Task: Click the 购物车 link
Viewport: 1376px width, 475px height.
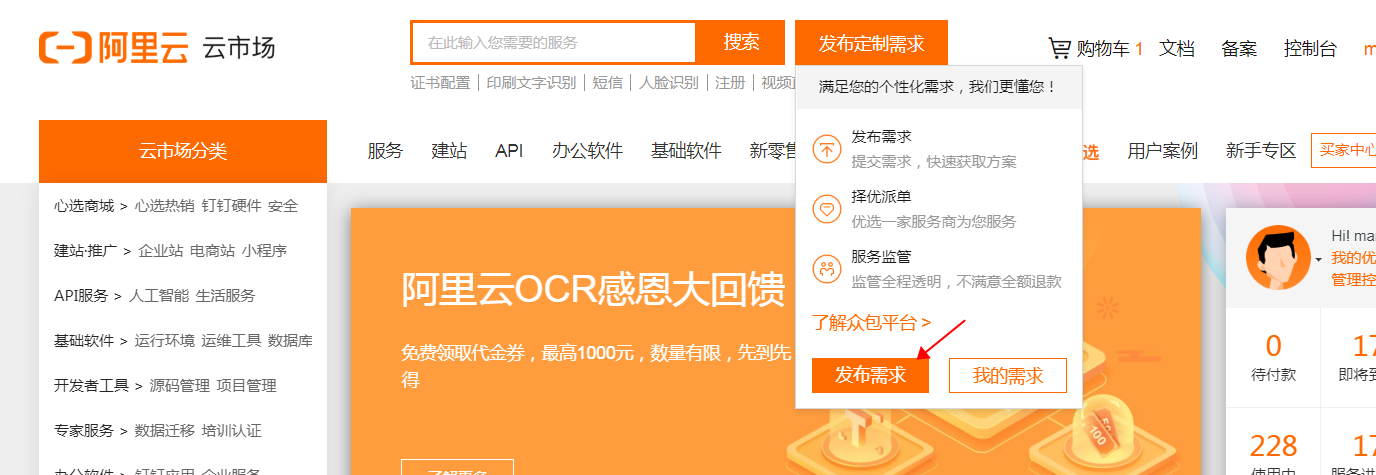Action: click(x=1103, y=48)
